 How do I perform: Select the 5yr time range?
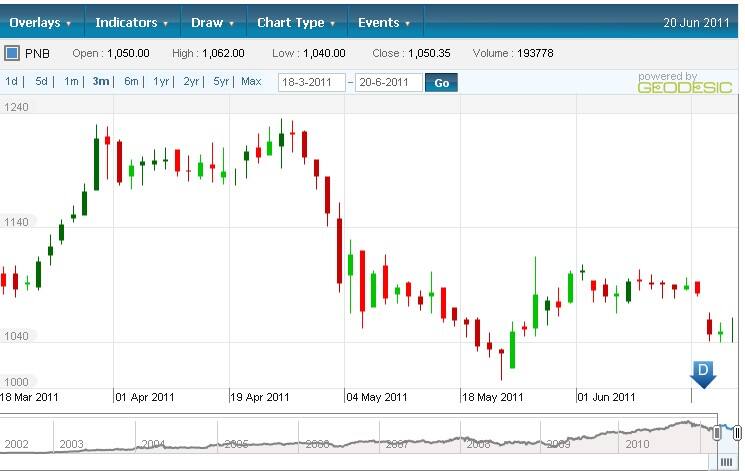[221, 82]
